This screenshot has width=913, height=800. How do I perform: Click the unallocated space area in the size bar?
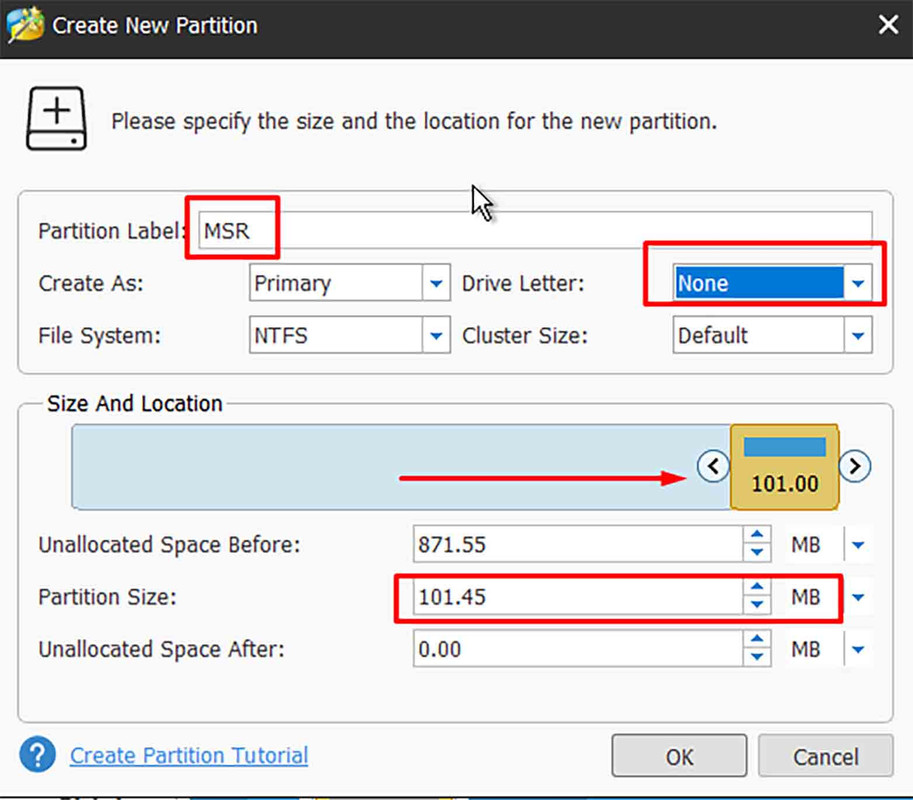pos(401,466)
